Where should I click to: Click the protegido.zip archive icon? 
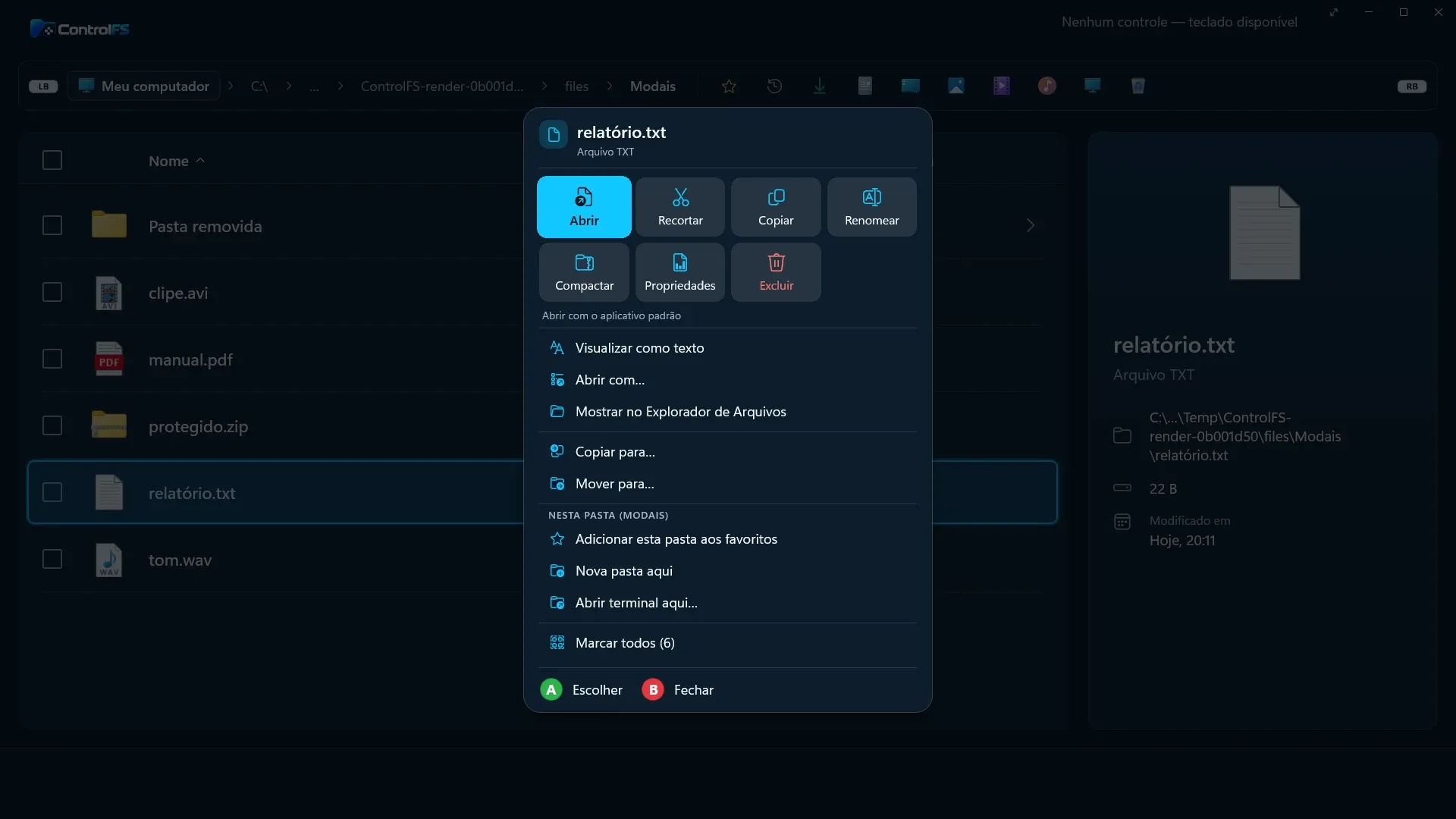(x=109, y=425)
